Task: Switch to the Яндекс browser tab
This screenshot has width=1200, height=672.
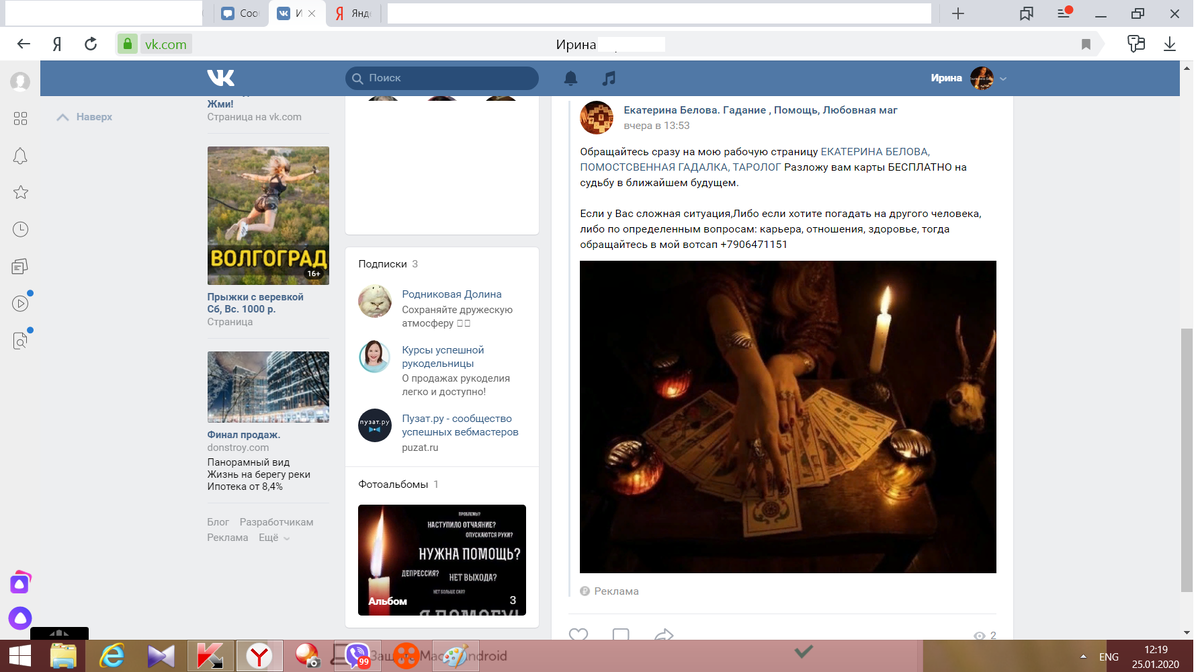Action: pyautogui.click(x=353, y=13)
